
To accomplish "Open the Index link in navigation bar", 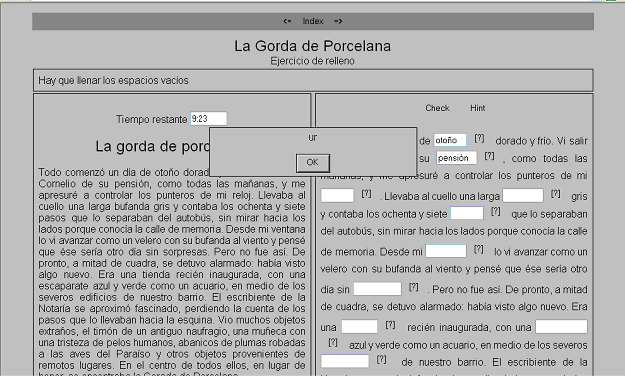I will coord(313,21).
